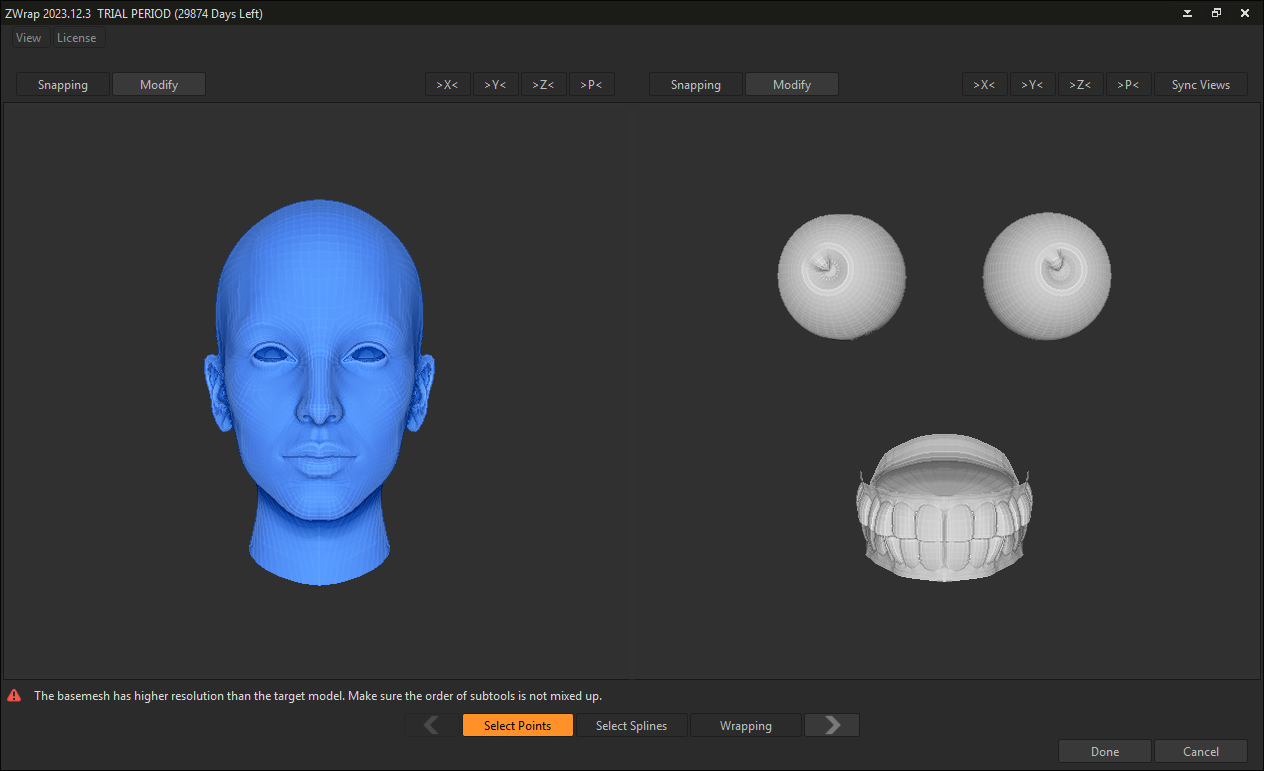Open the License menu
The width and height of the screenshot is (1264, 771).
tap(77, 38)
